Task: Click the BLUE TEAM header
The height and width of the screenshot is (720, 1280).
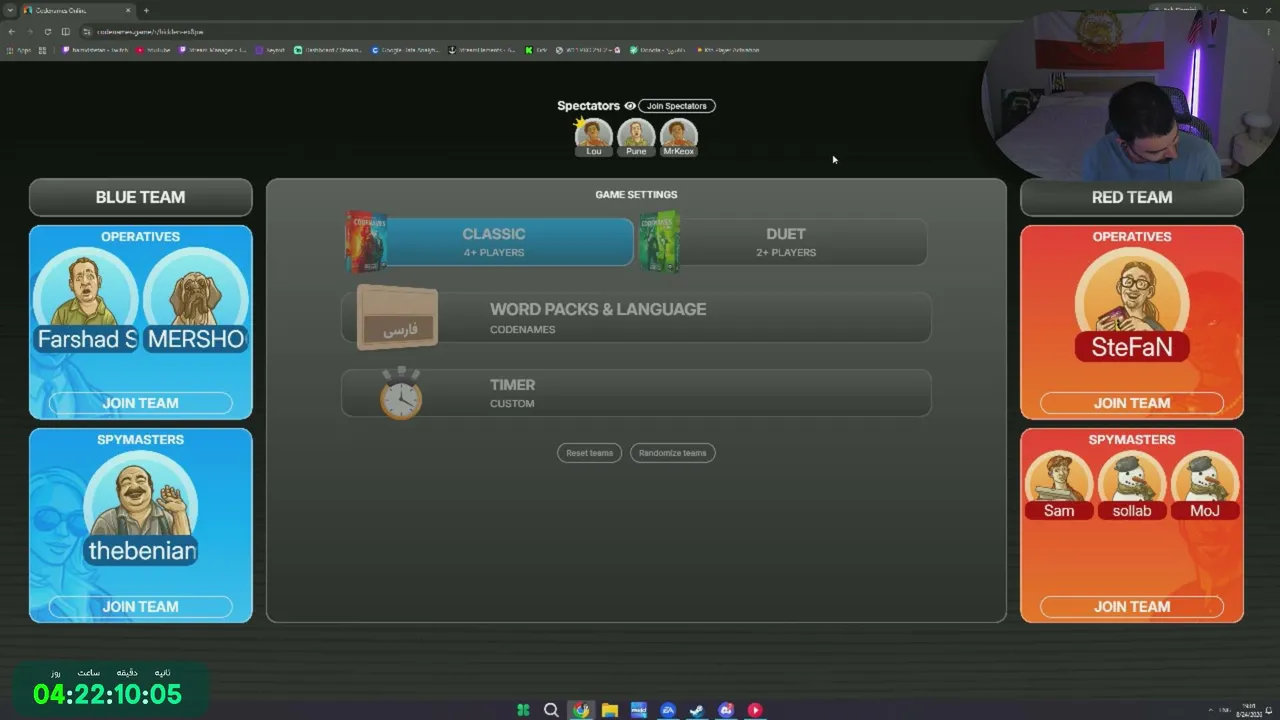Action: [140, 197]
